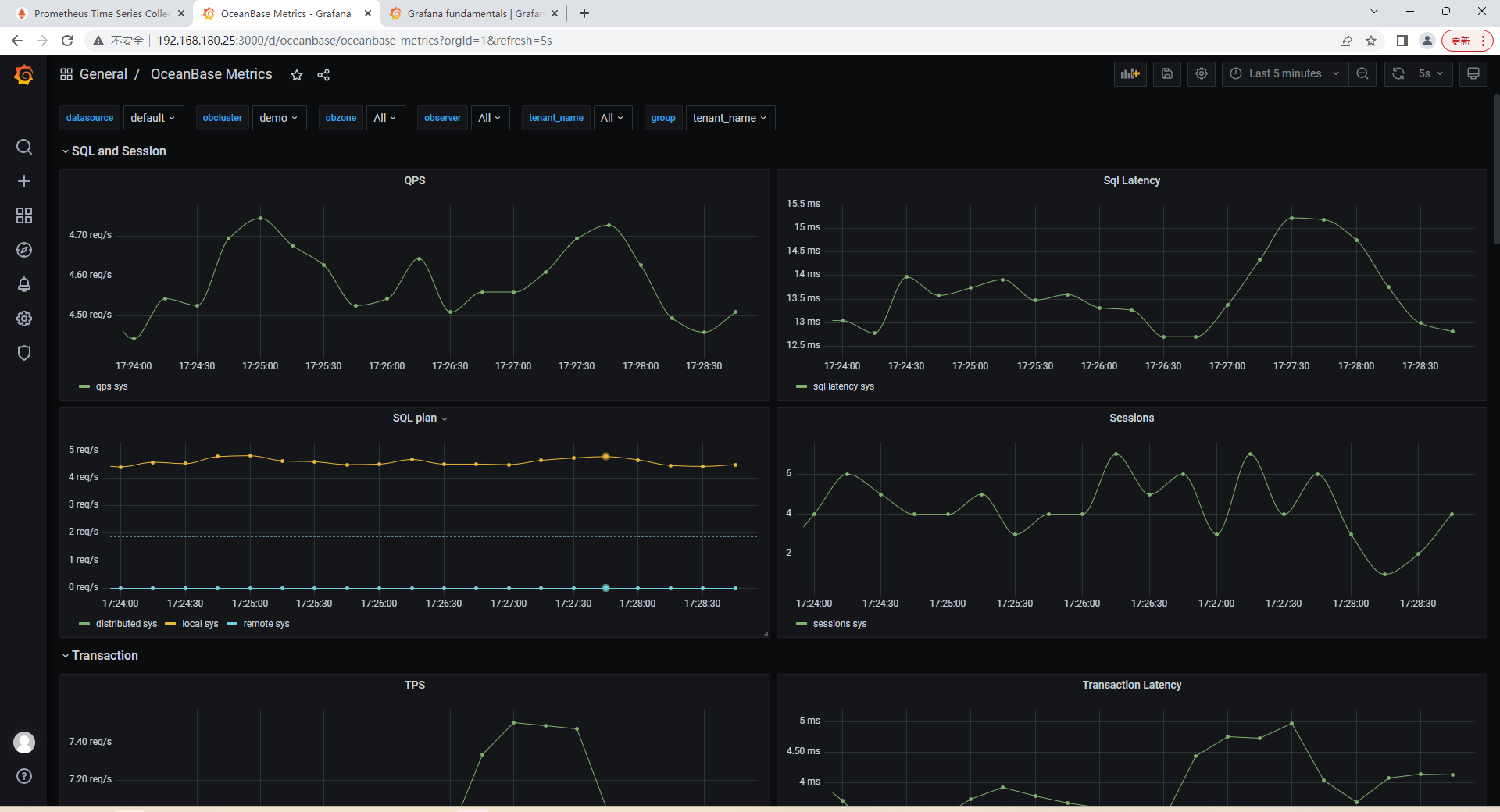Viewport: 1500px width, 812px height.
Task: Collapse the Transaction row
Action: pos(99,656)
